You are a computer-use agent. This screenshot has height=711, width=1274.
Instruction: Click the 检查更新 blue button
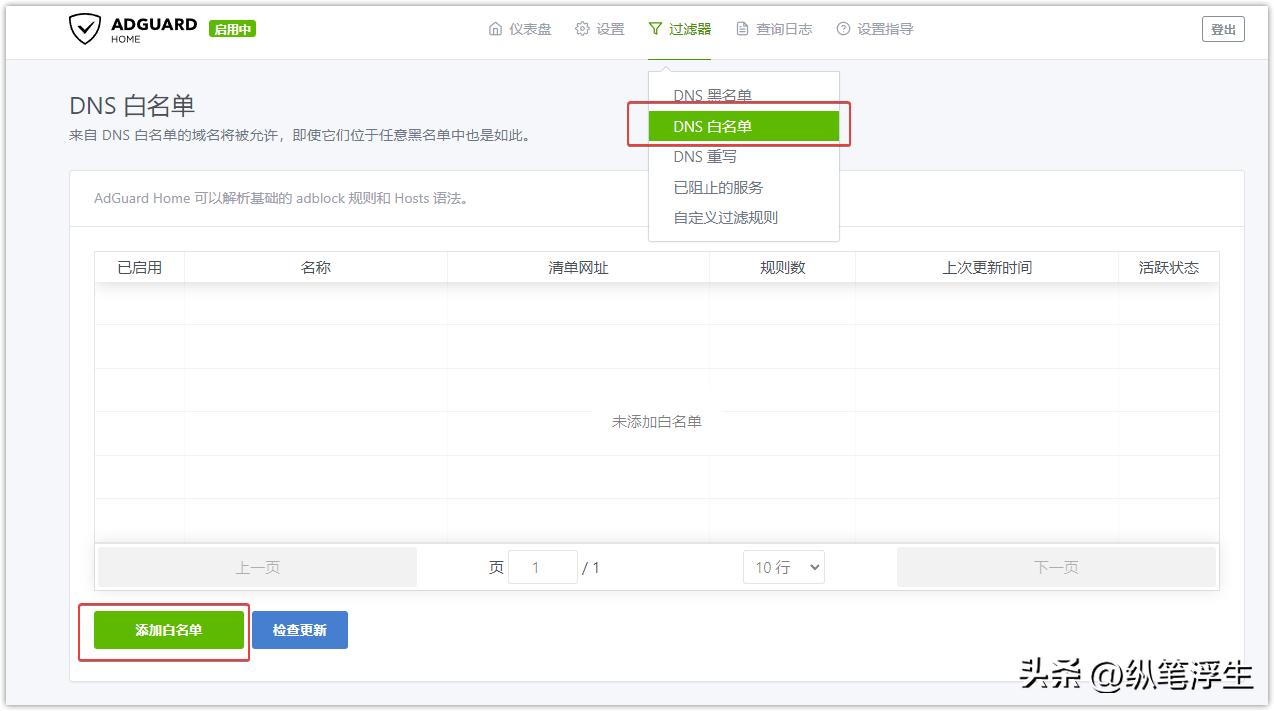pos(300,629)
